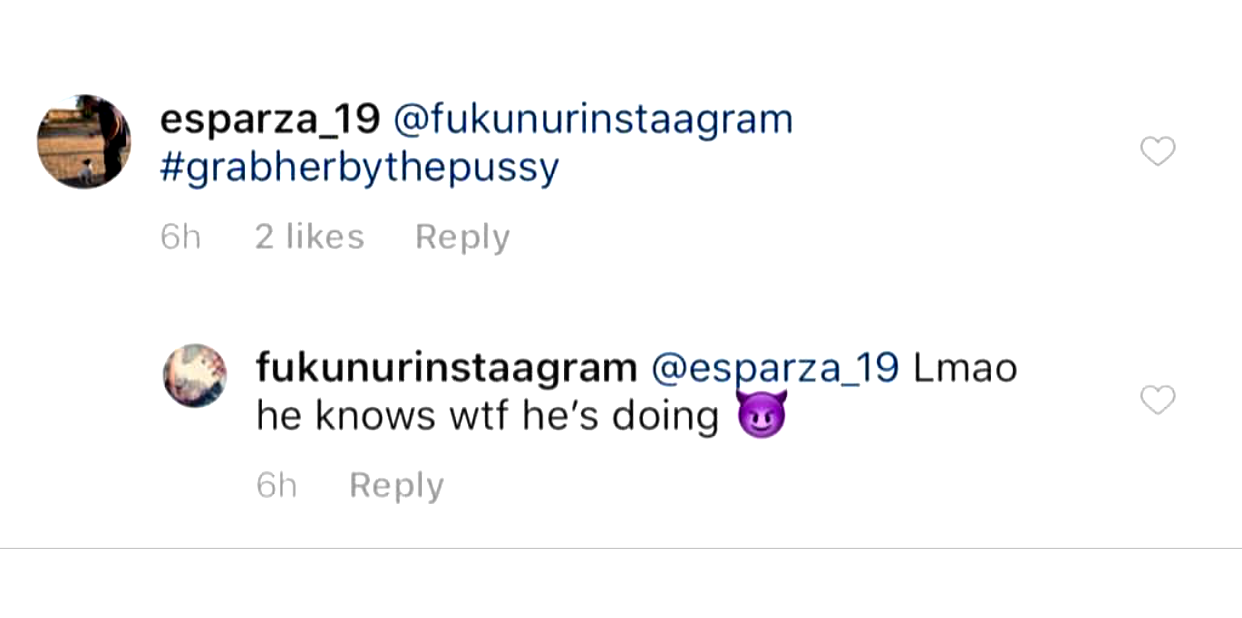Click the 6h timestamp under the reply
This screenshot has height=618, width=1242.
[276, 486]
